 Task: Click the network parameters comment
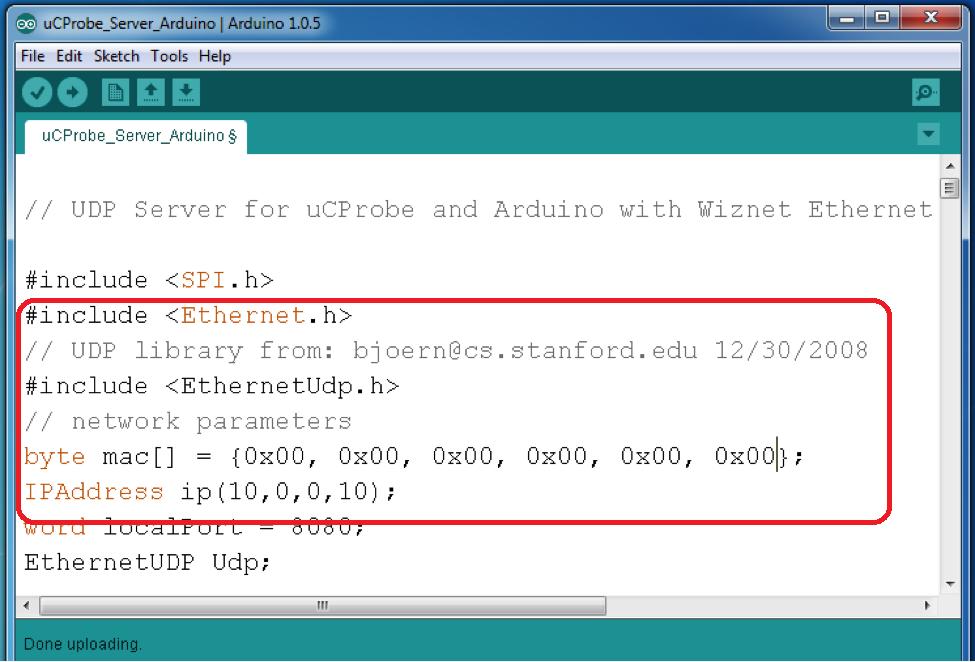[x=188, y=422]
